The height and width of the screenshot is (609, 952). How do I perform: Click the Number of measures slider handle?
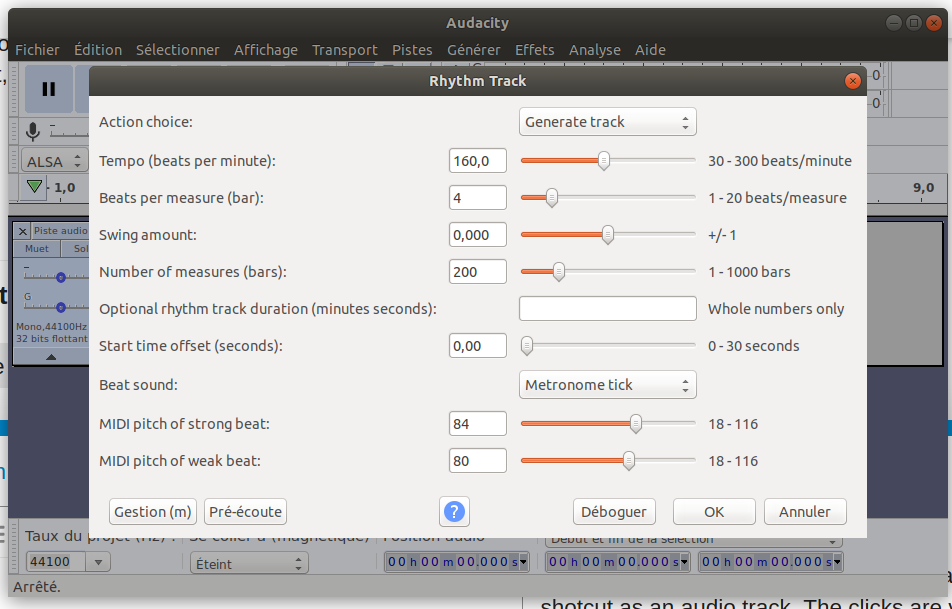click(559, 272)
